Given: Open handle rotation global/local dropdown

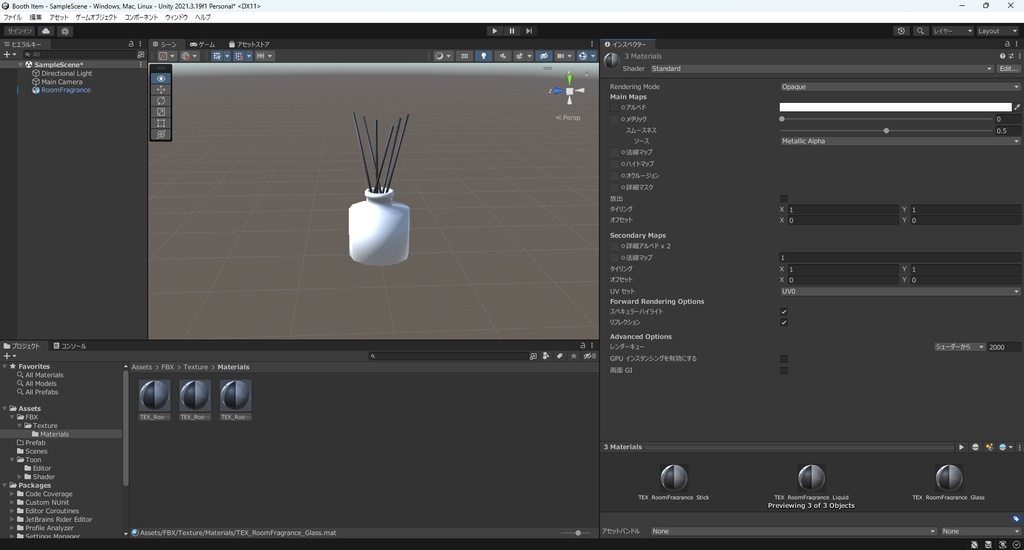Looking at the screenshot, I should tap(189, 56).
